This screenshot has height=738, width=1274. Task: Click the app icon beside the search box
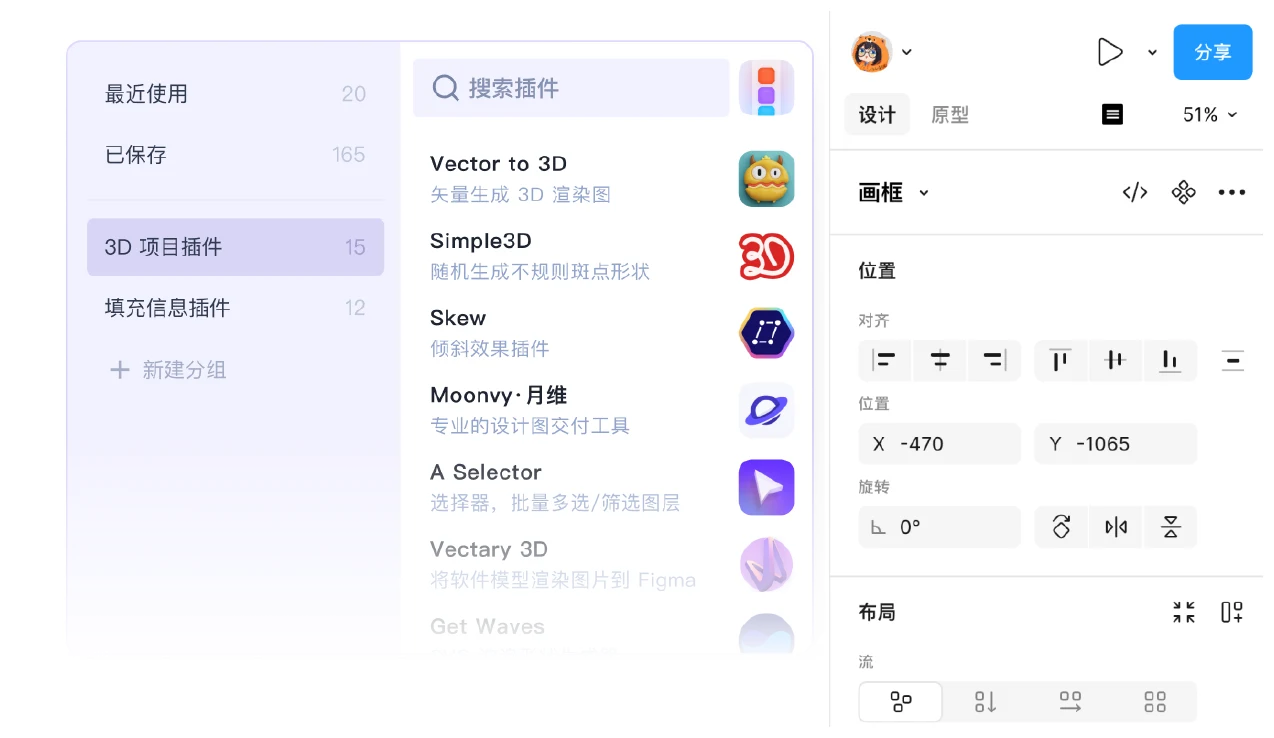[766, 88]
